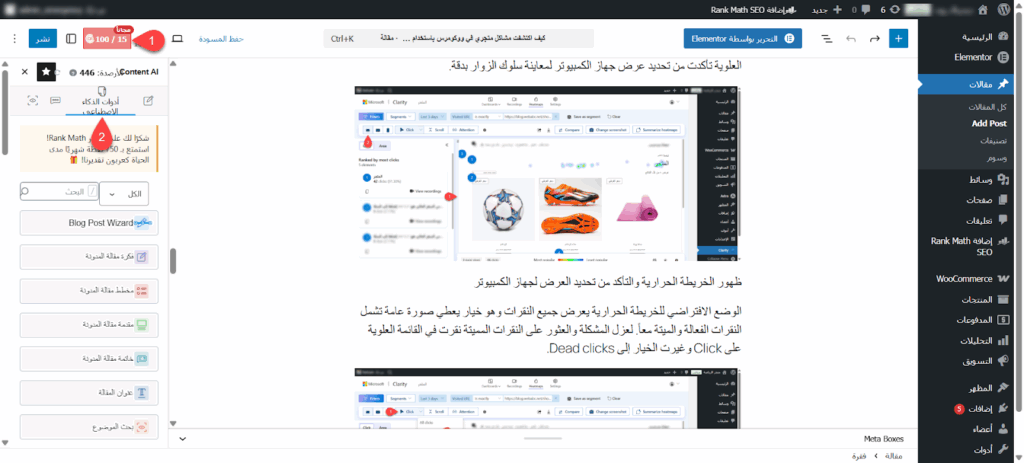This screenshot has height=463, width=1024.
Task: Close the Content AI sidebar panel
Action: pos(23,72)
